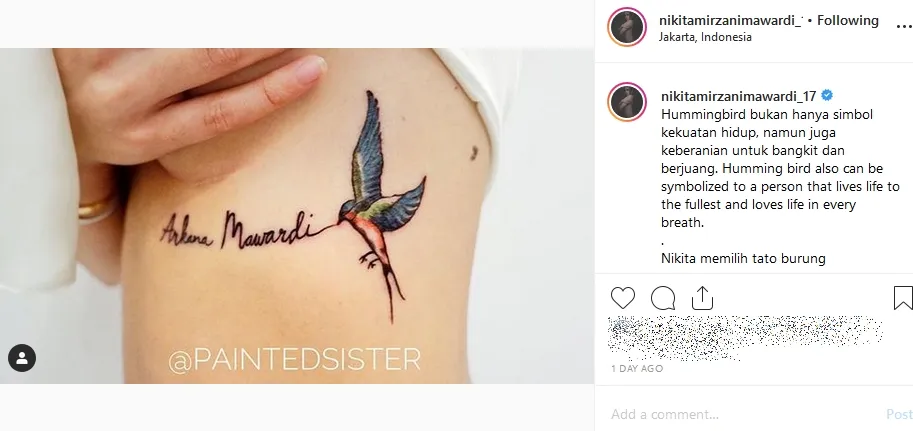913x431 pixels.
Task: View tagged people icon on photo
Action: 22,358
